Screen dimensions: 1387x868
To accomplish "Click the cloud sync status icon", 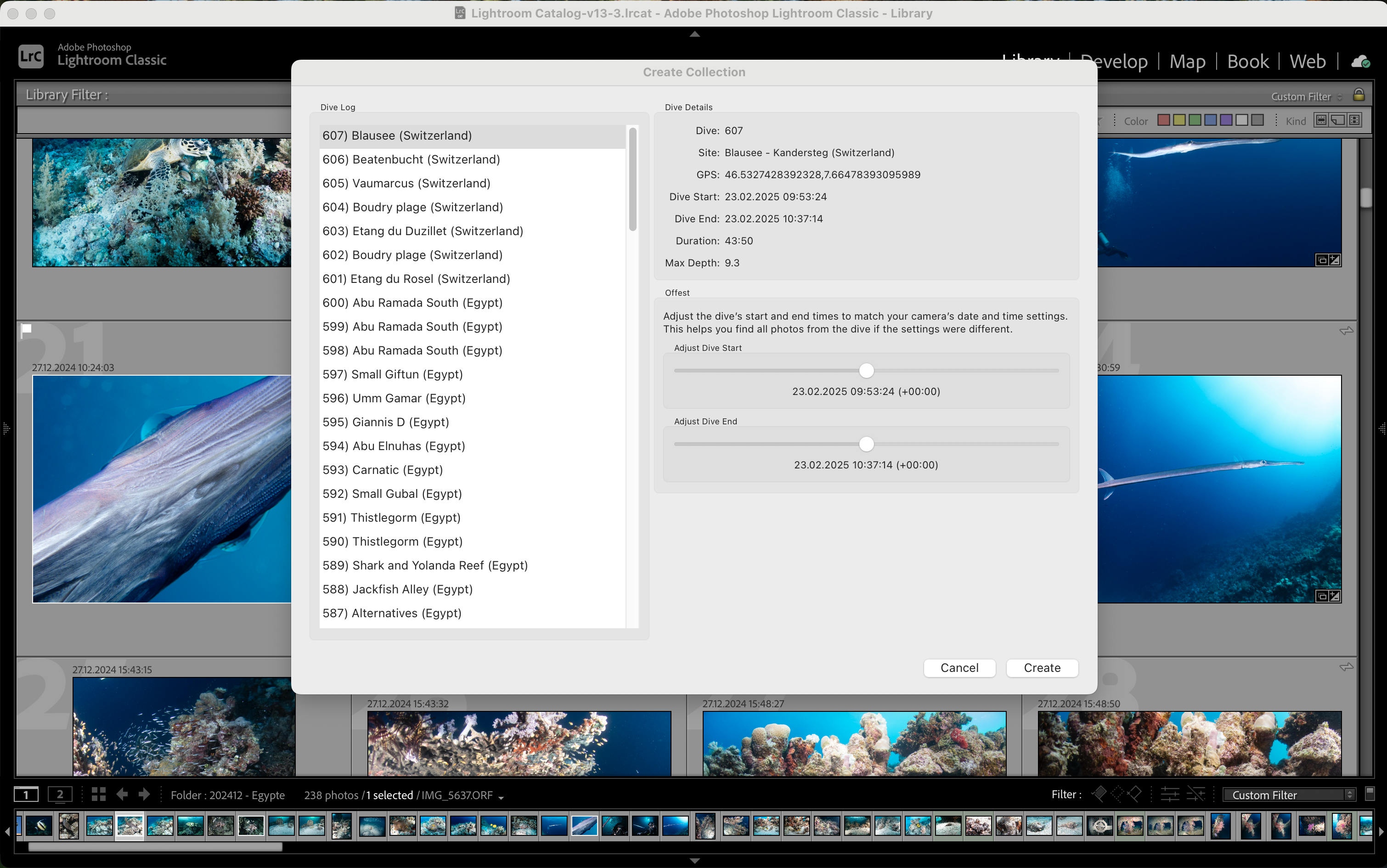I will pos(1360,62).
